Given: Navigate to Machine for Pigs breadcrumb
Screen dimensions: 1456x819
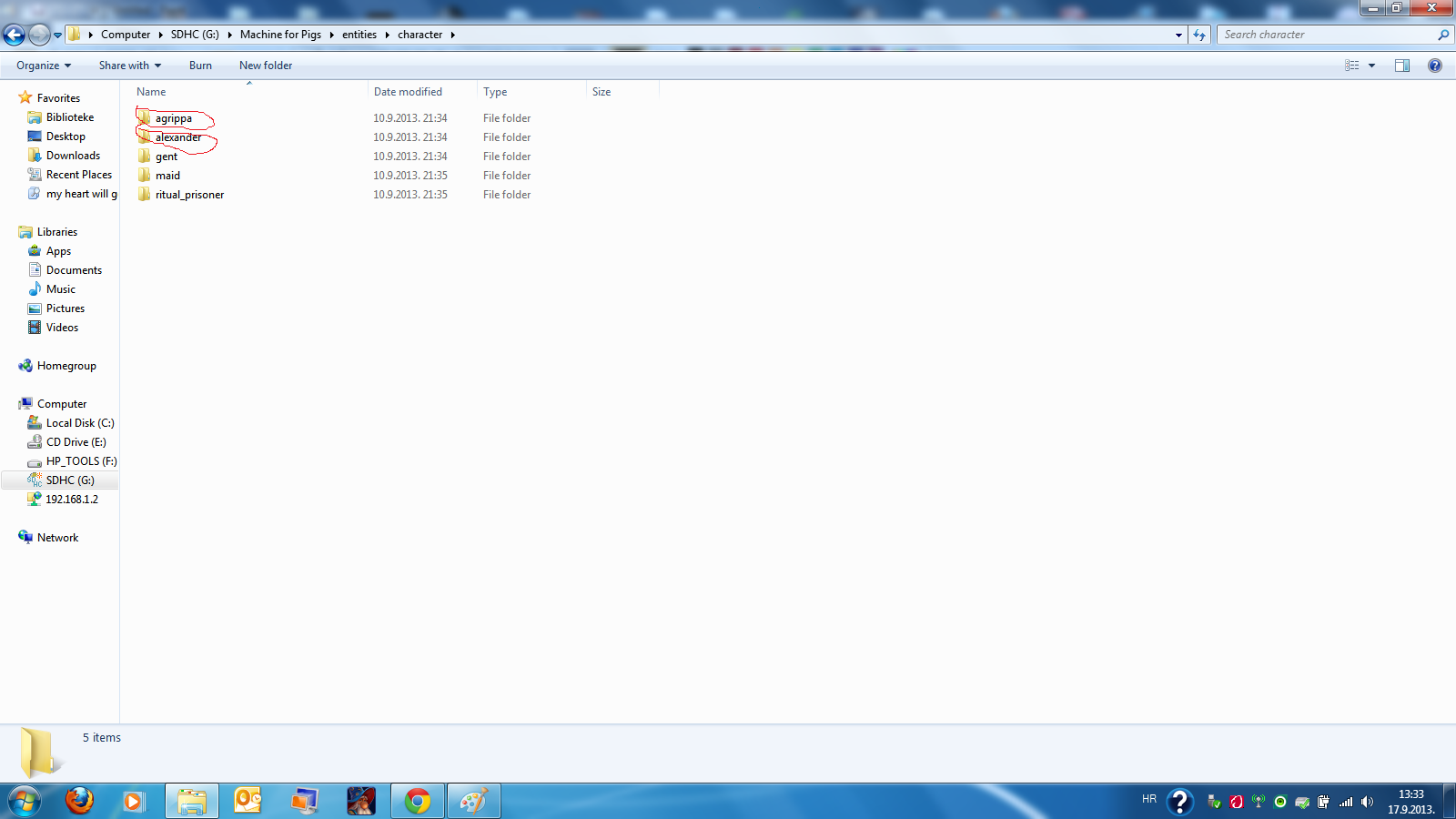Looking at the screenshot, I should [280, 35].
